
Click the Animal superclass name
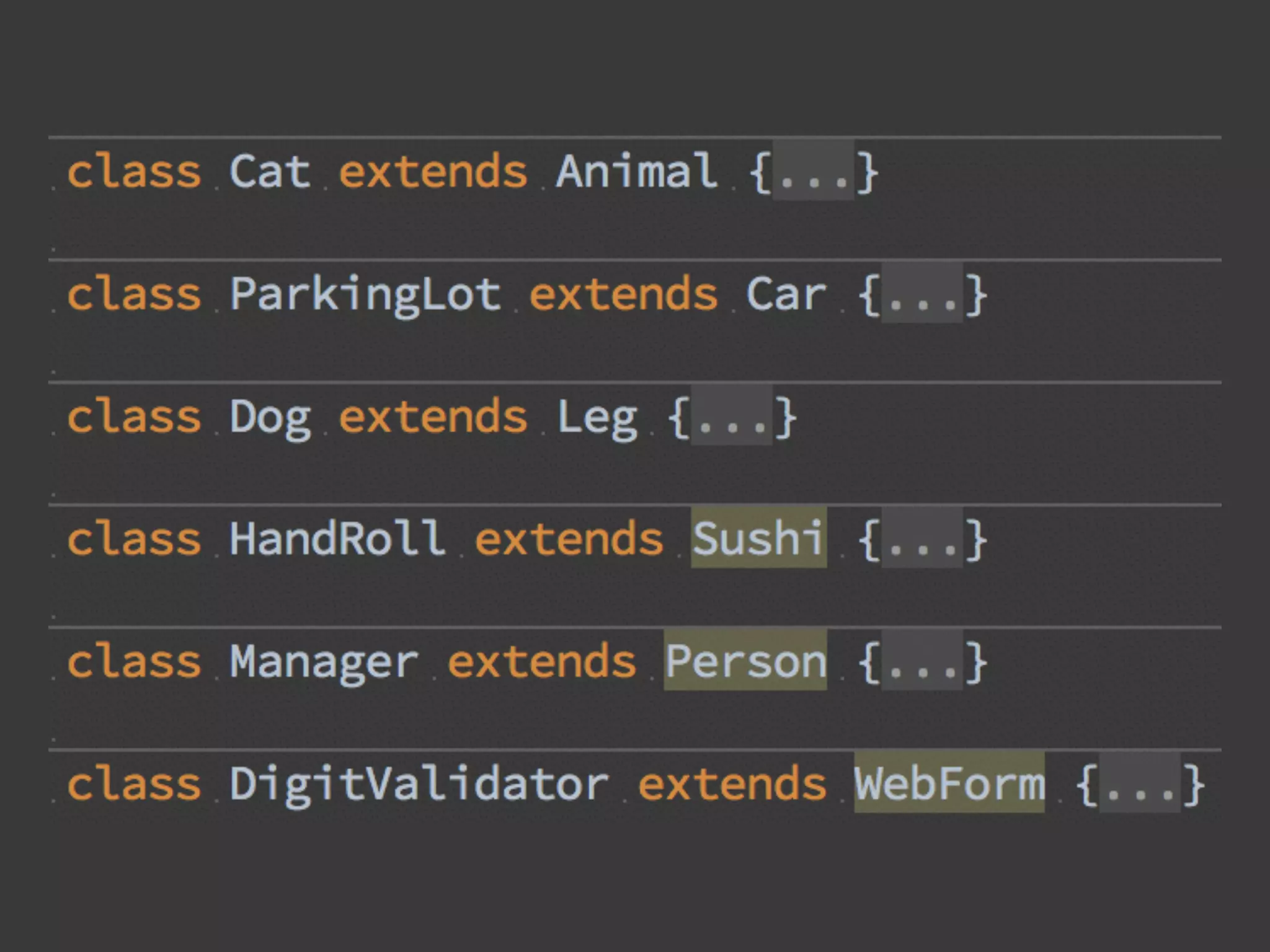tap(637, 171)
